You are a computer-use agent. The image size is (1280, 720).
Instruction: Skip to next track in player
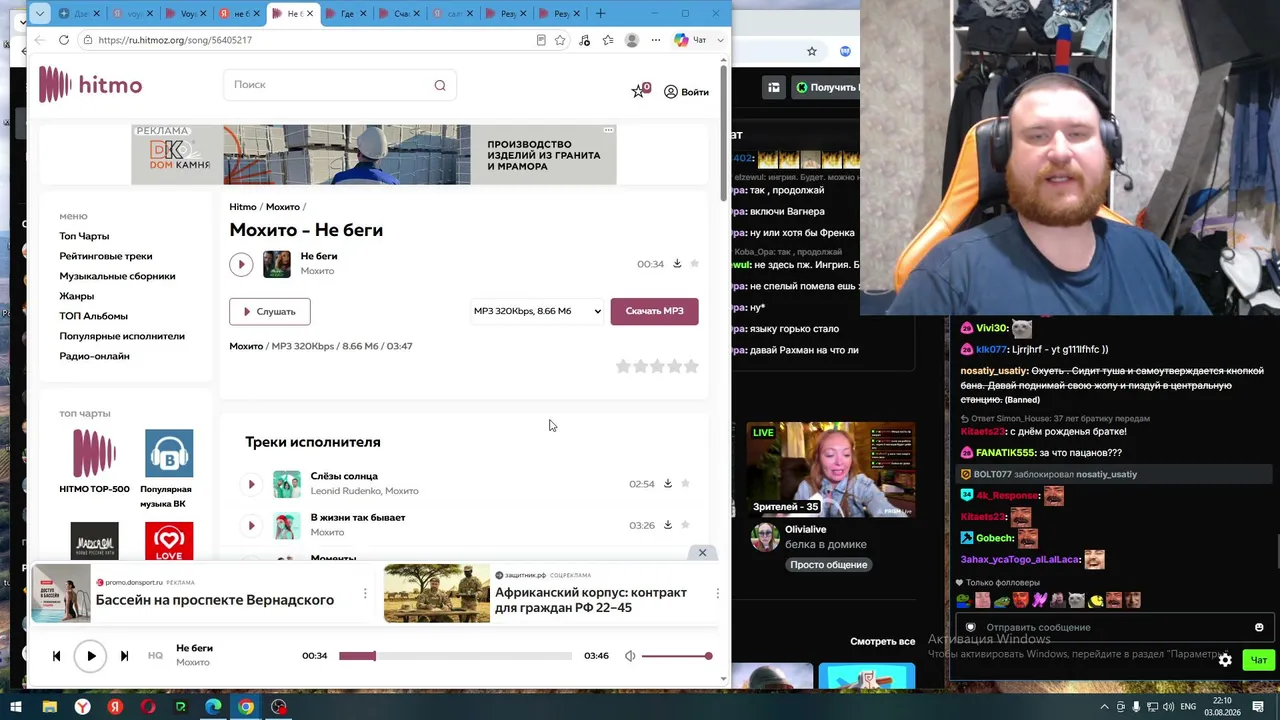click(124, 656)
